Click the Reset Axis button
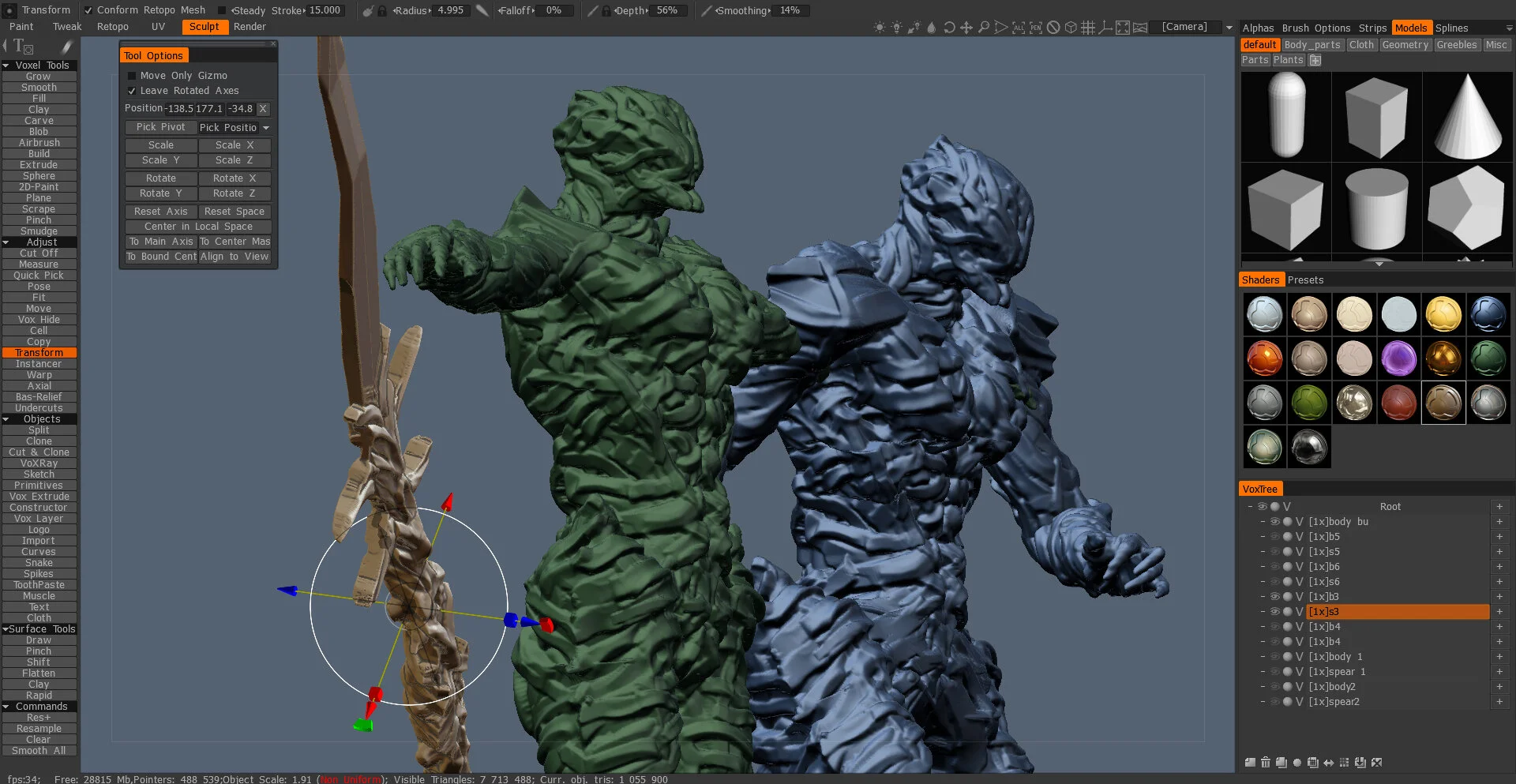 tap(161, 212)
